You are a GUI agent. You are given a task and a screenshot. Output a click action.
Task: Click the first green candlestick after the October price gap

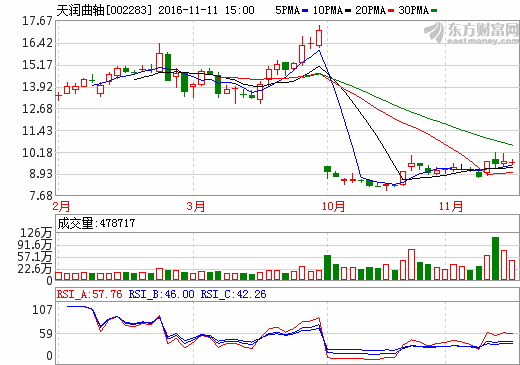pyautogui.click(x=328, y=171)
